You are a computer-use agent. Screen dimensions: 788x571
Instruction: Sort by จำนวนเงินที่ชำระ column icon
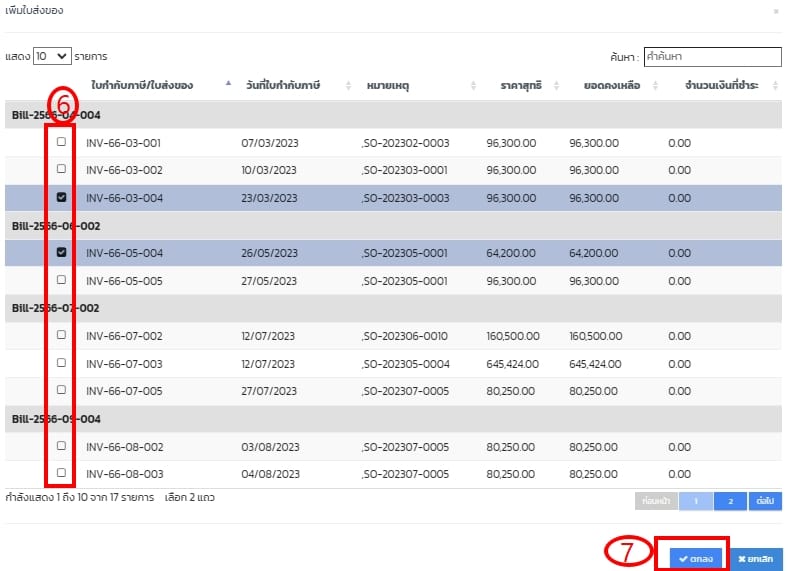click(772, 86)
